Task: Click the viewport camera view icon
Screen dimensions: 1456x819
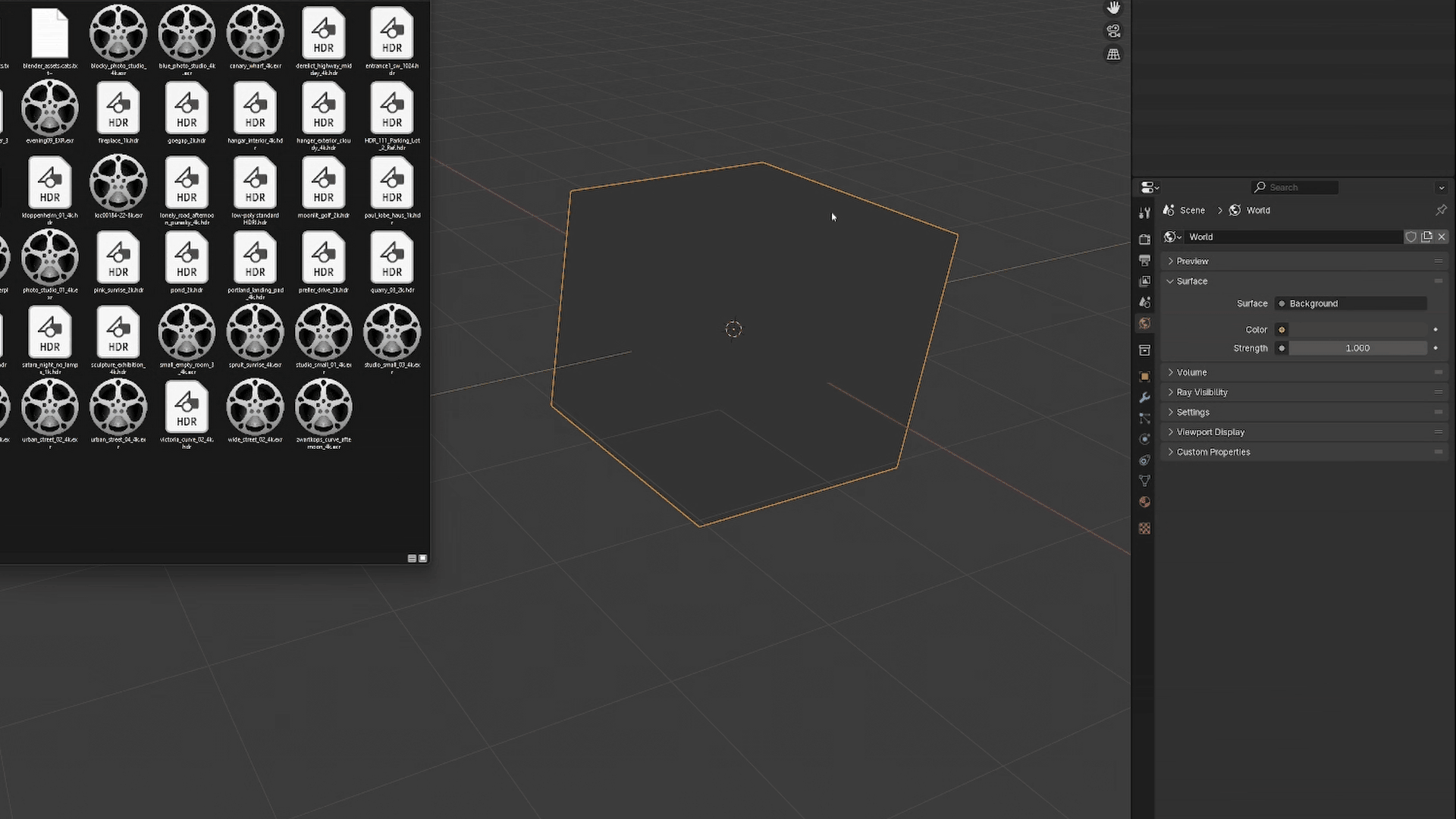Action: pos(1113,31)
